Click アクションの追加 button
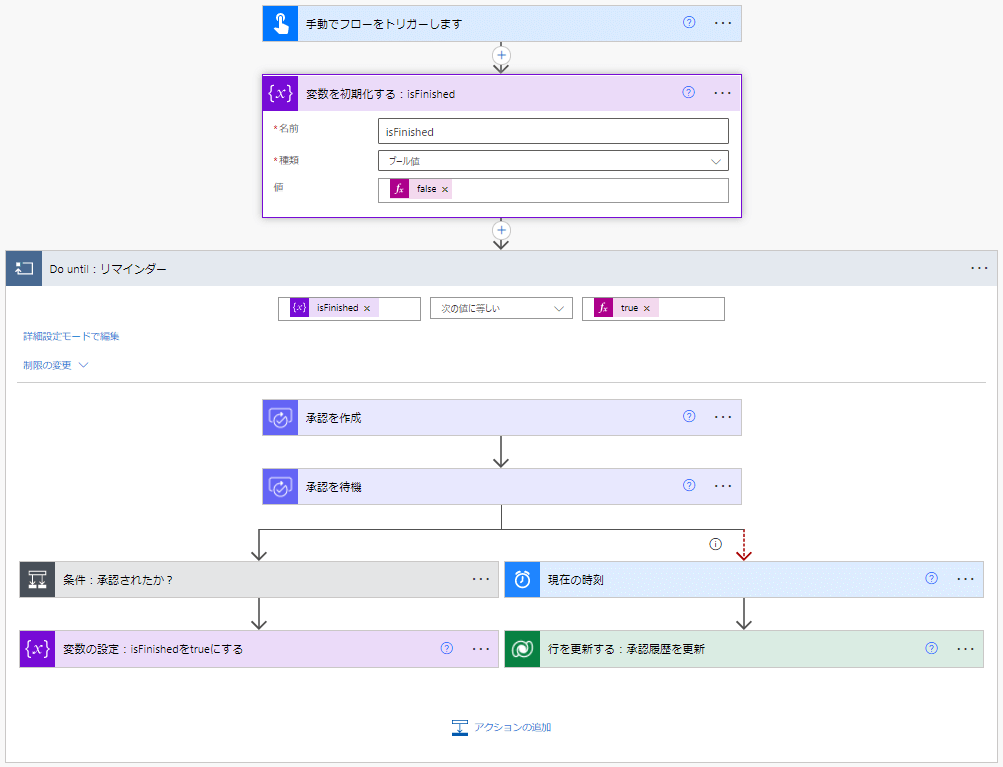Image resolution: width=1003 pixels, height=767 pixels. (x=501, y=727)
